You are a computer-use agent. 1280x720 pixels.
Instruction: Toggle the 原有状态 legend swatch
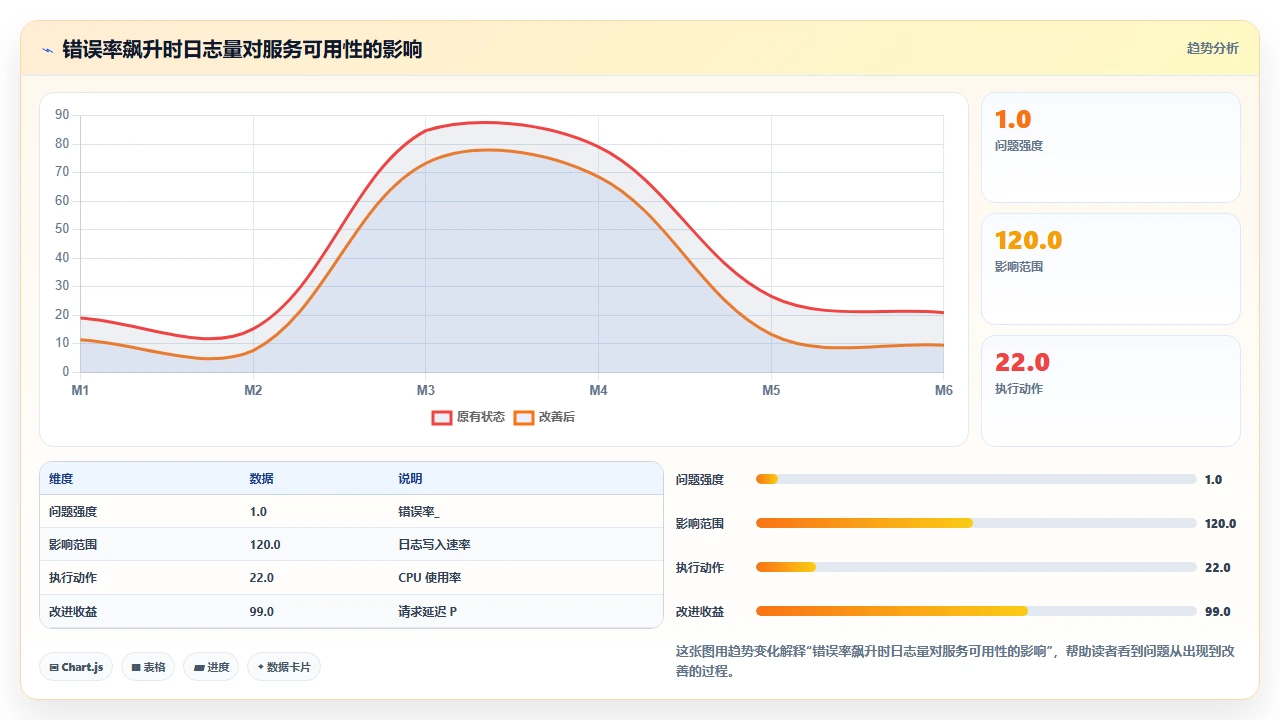442,417
